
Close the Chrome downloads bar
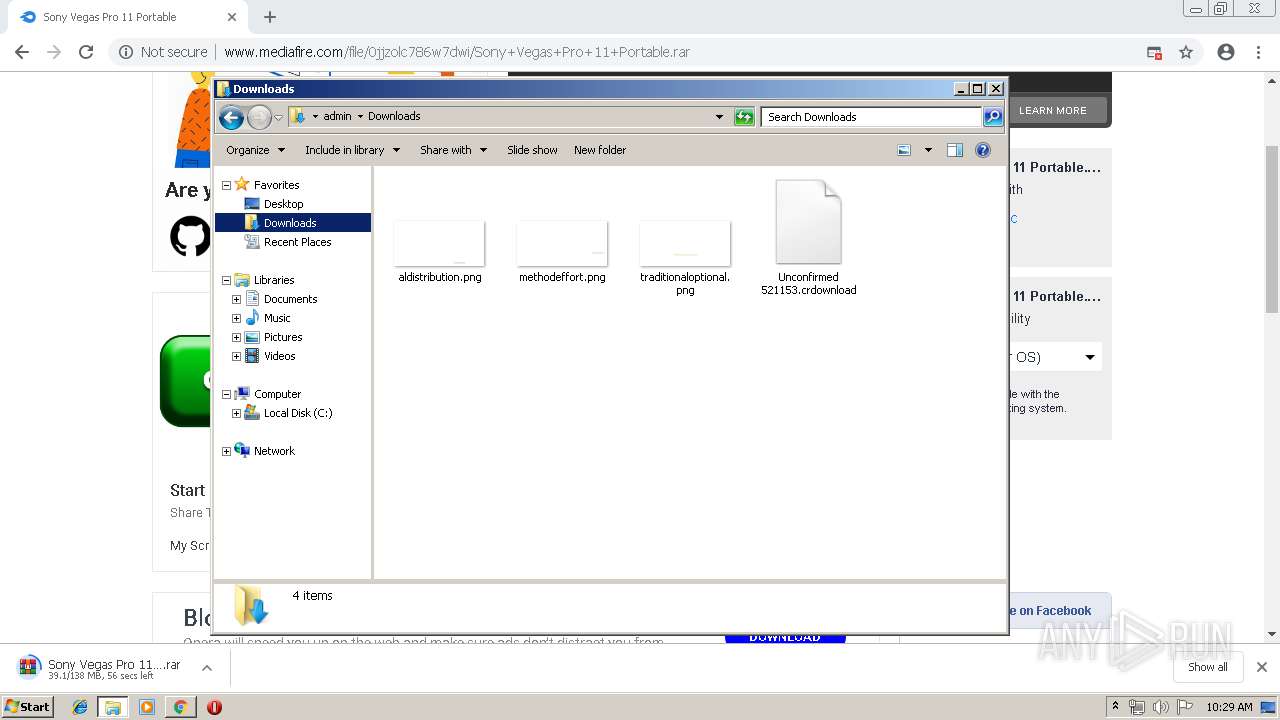pyautogui.click(x=1262, y=667)
